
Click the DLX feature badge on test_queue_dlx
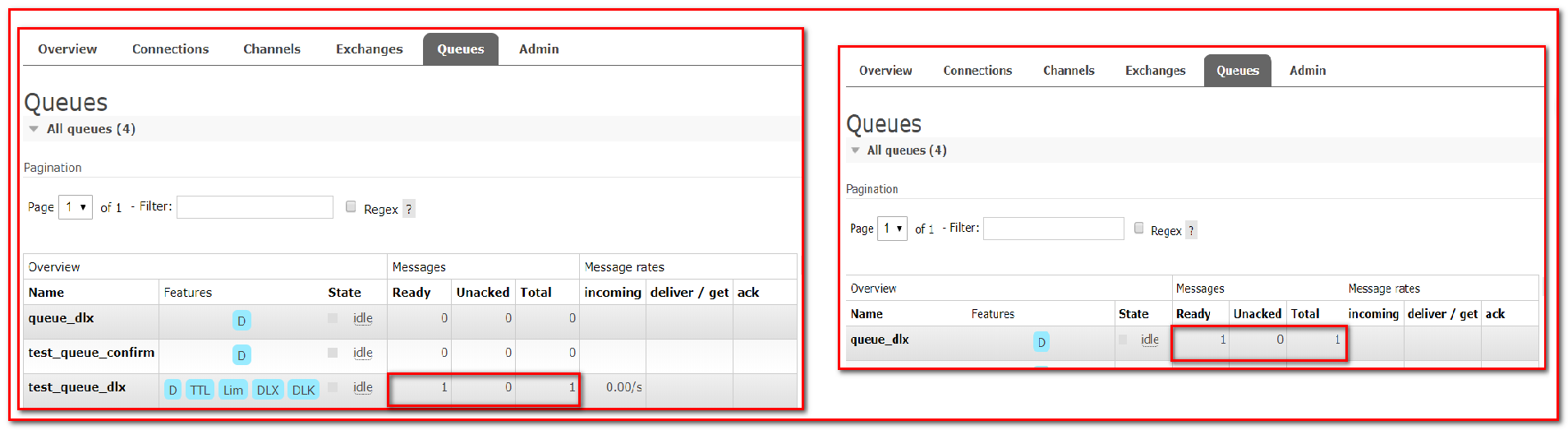coord(268,390)
